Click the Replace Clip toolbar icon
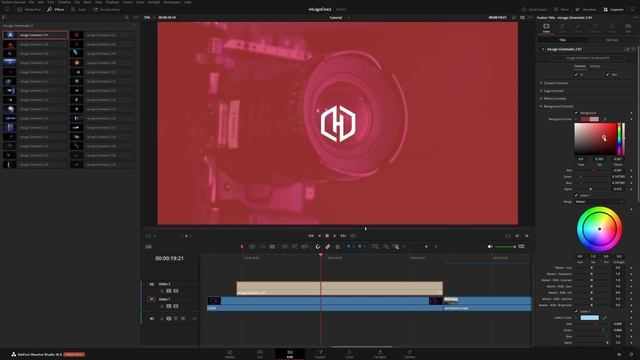Viewport: 640px width, 360px height. pos(304,247)
